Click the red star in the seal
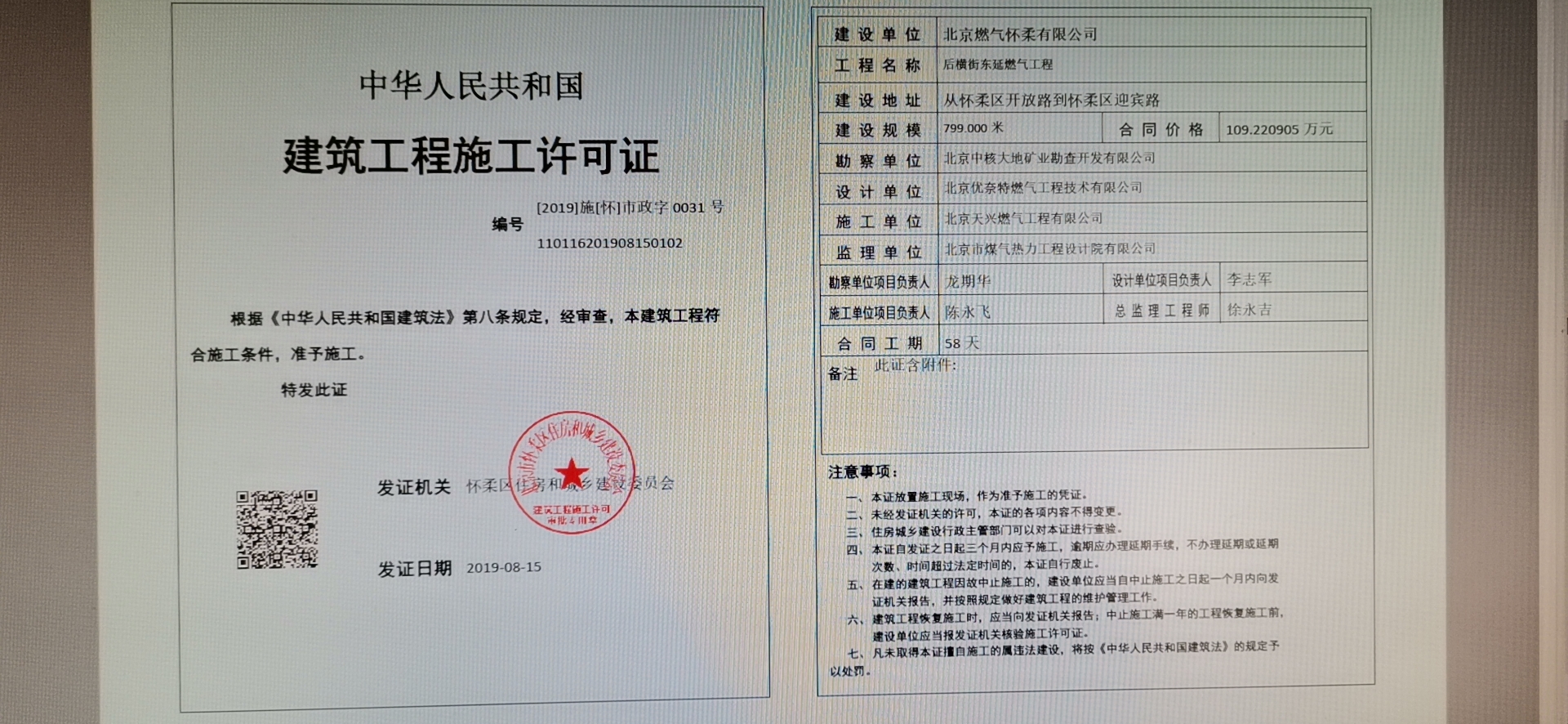The image size is (1568, 724). 571,472
